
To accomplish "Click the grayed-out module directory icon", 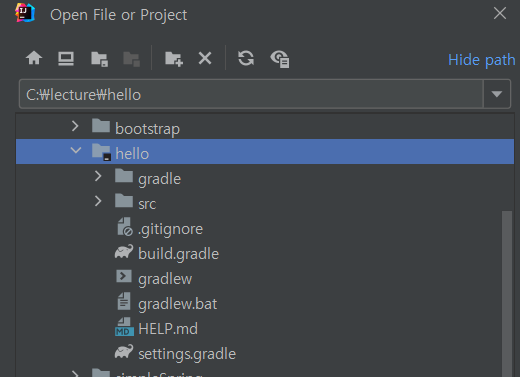I will pyautogui.click(x=131, y=59).
